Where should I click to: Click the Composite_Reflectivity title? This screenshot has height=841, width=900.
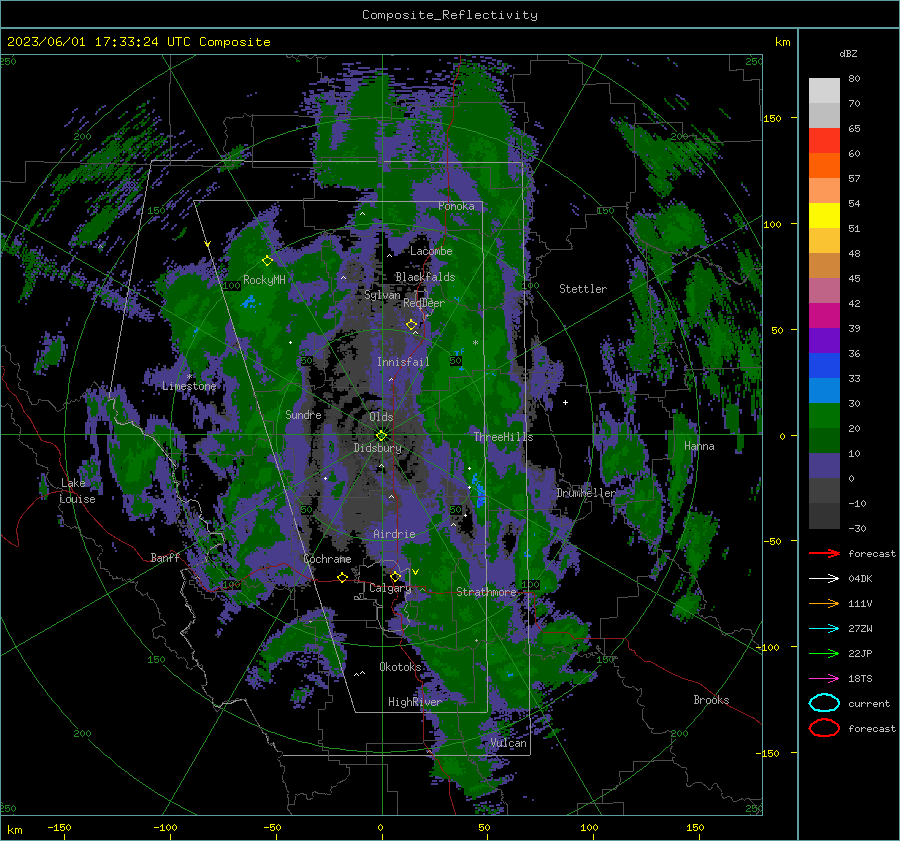point(450,15)
